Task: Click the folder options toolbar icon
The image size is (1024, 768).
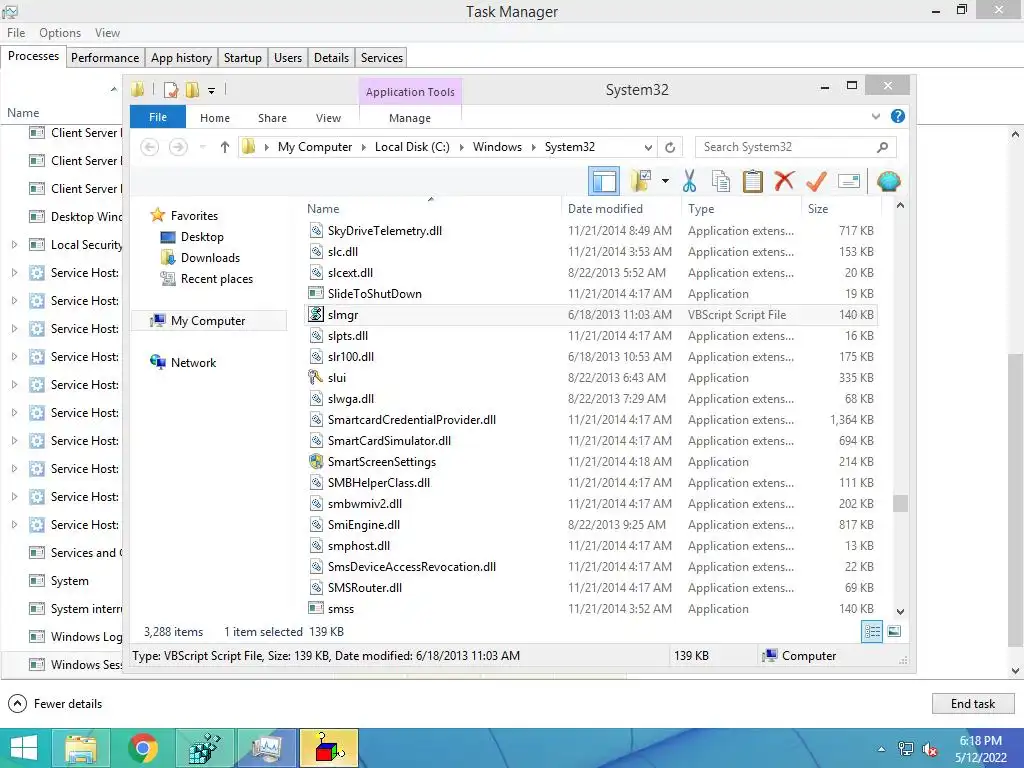Action: 641,181
